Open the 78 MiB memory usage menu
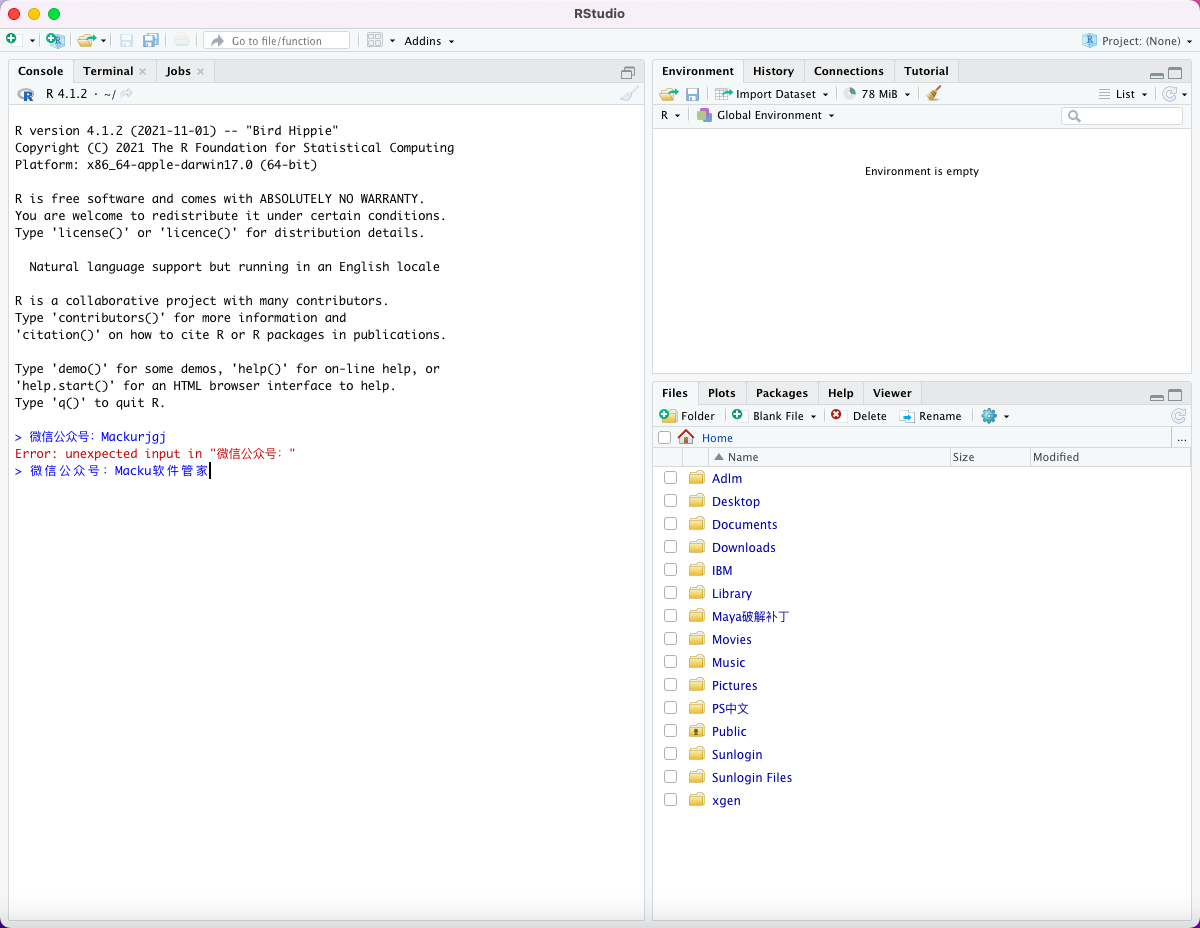Image resolution: width=1200 pixels, height=928 pixels. coord(878,94)
